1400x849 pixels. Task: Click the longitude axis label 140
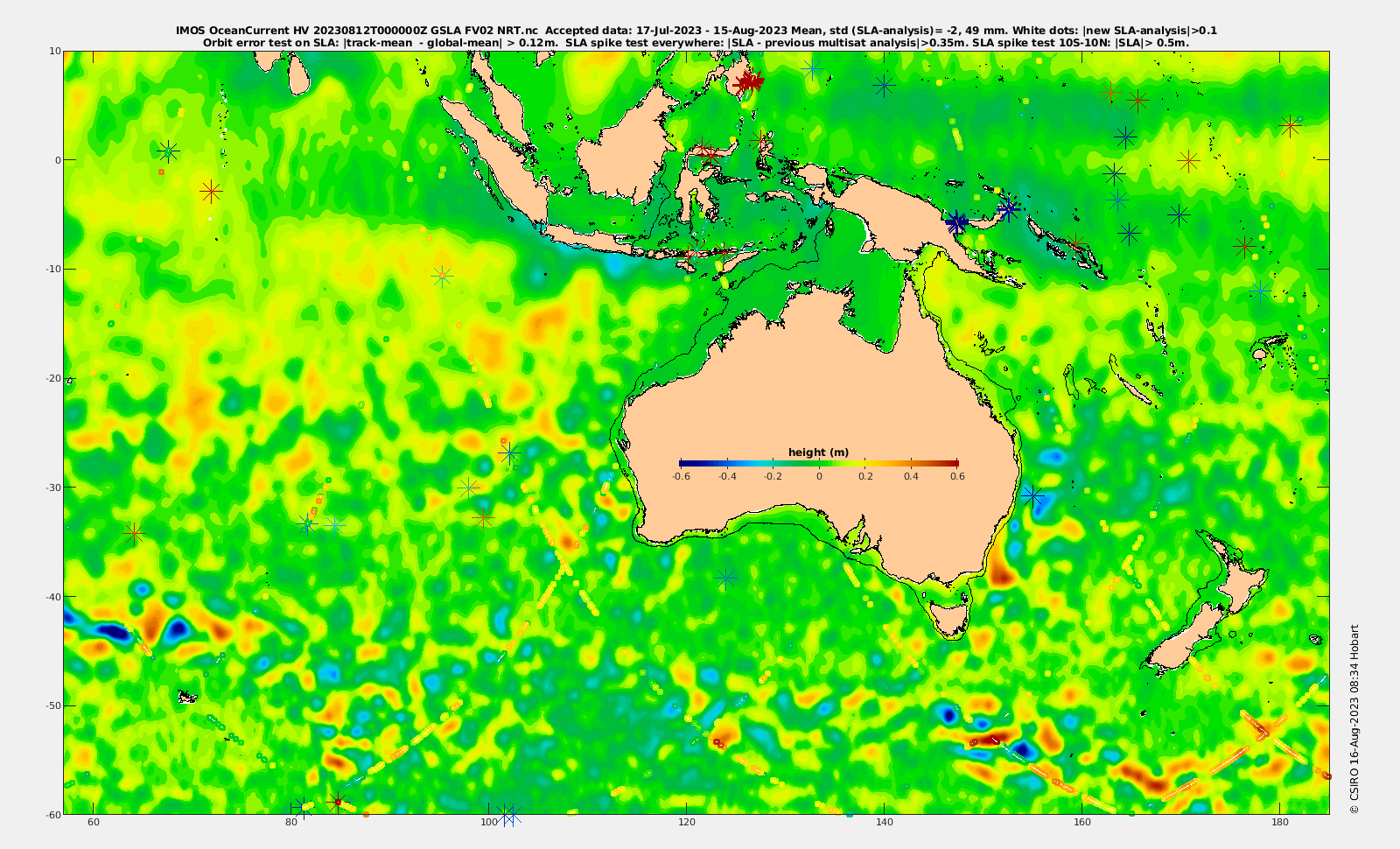885,823
